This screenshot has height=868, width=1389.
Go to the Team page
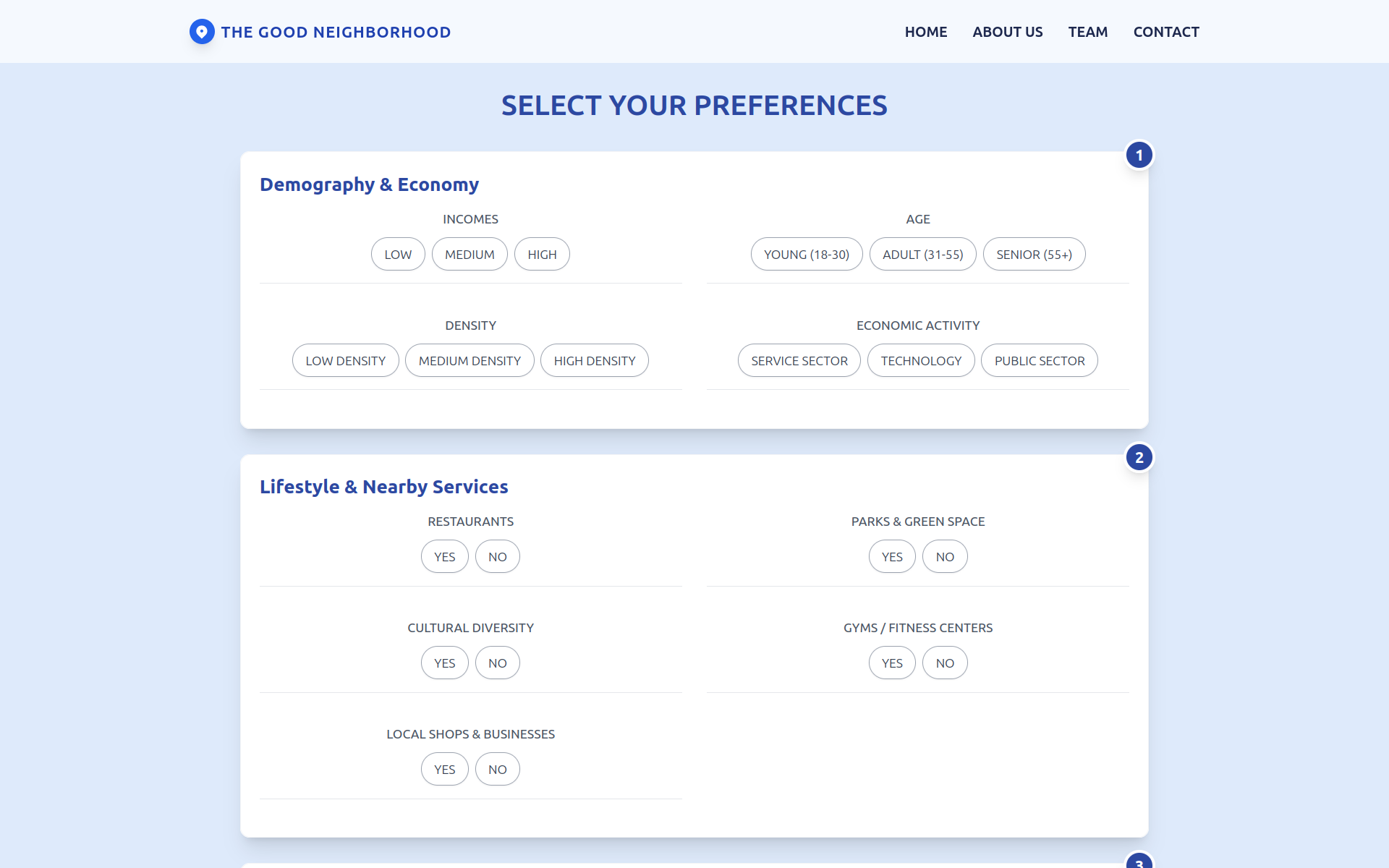pyautogui.click(x=1087, y=32)
